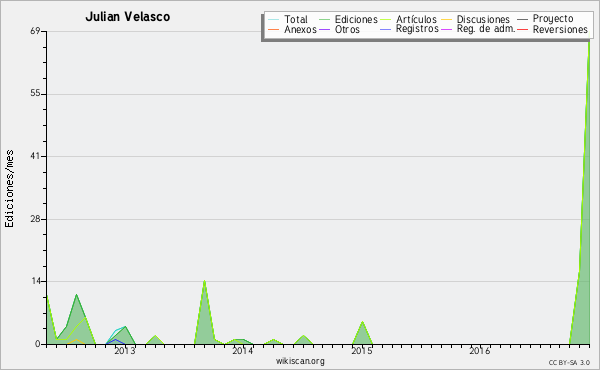
Task: Select the Discusiones legend entry
Action: pos(475,19)
